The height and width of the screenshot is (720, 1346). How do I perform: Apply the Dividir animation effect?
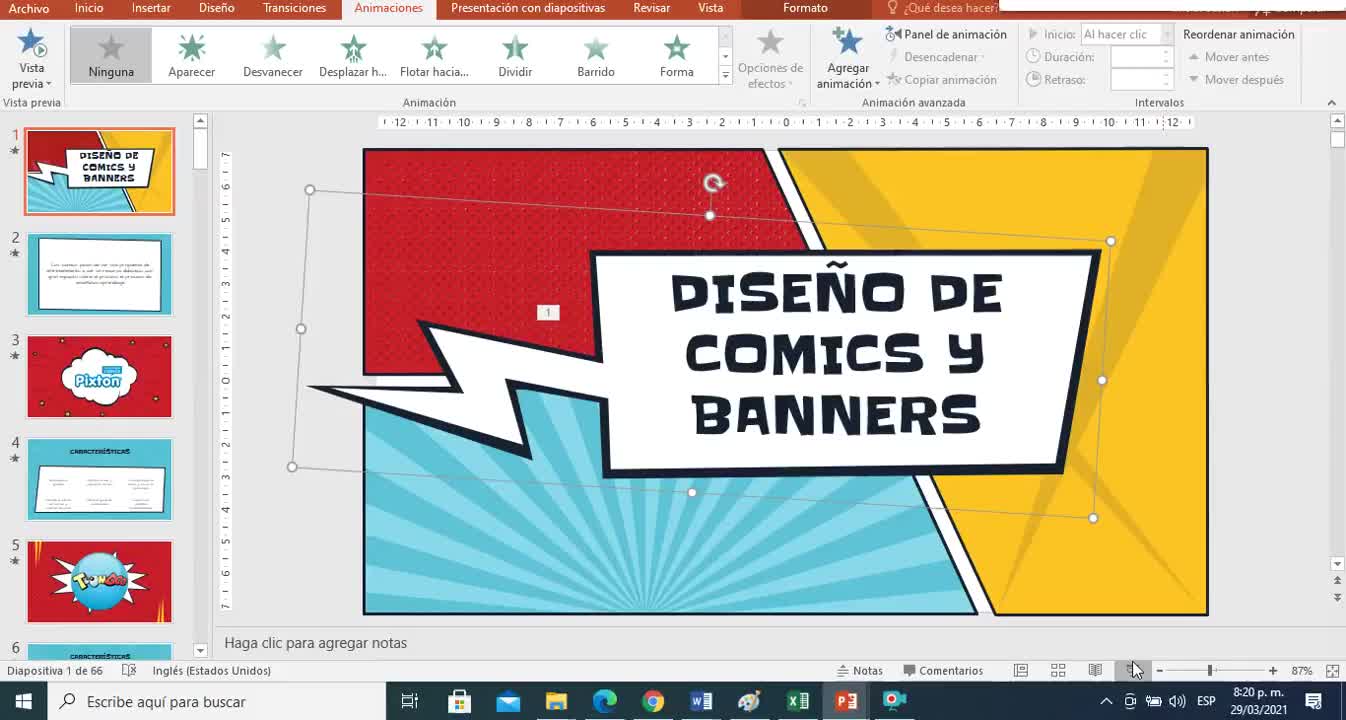click(x=514, y=55)
